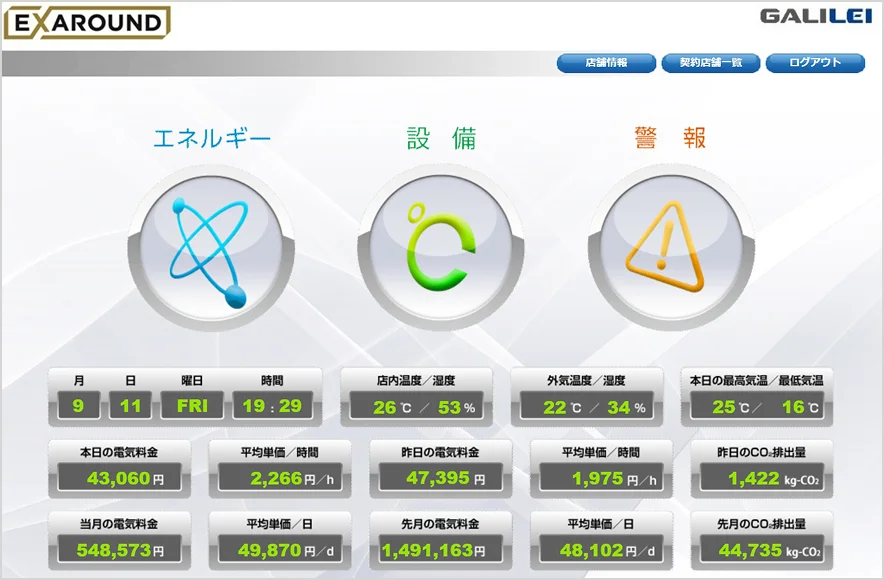884x580 pixels.
Task: Open the Energy atom icon
Action: pos(211,248)
